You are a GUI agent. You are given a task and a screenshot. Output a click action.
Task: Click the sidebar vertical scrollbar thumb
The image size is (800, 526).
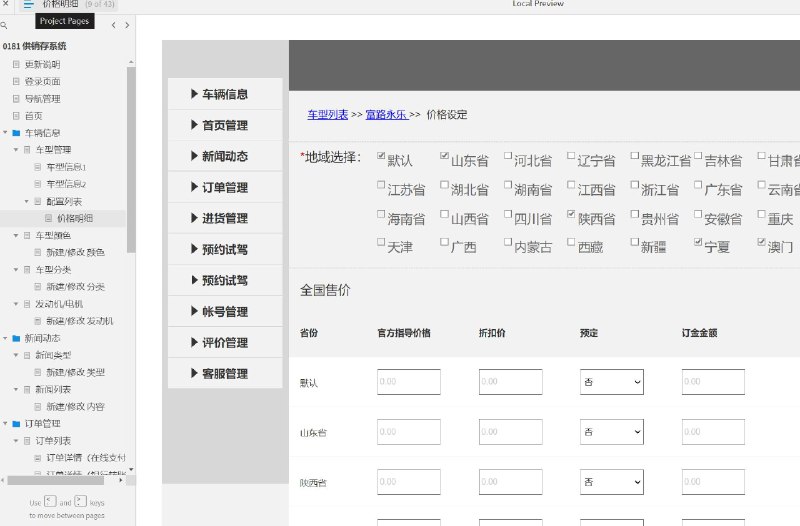[x=131, y=160]
